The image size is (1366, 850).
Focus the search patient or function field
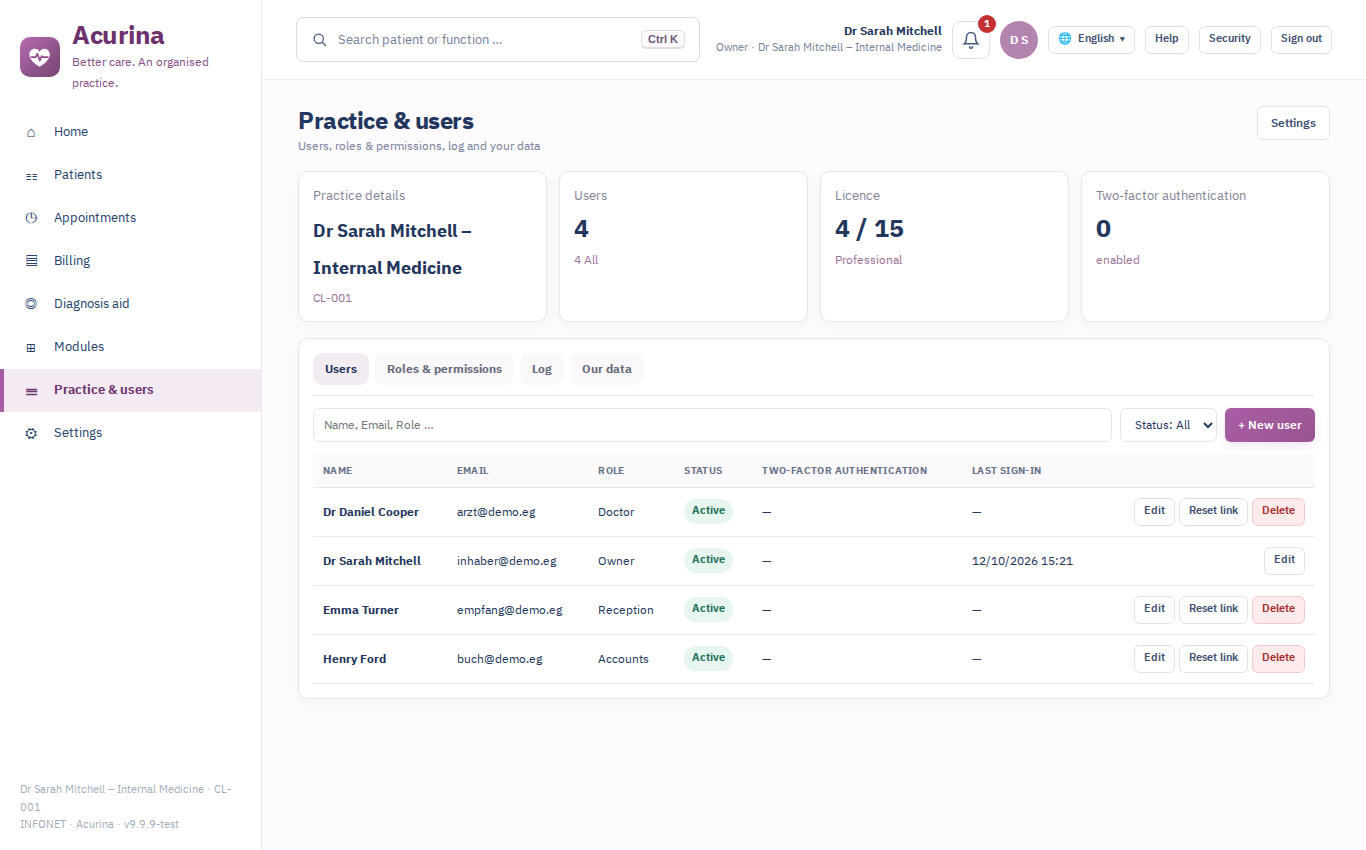tap(498, 40)
